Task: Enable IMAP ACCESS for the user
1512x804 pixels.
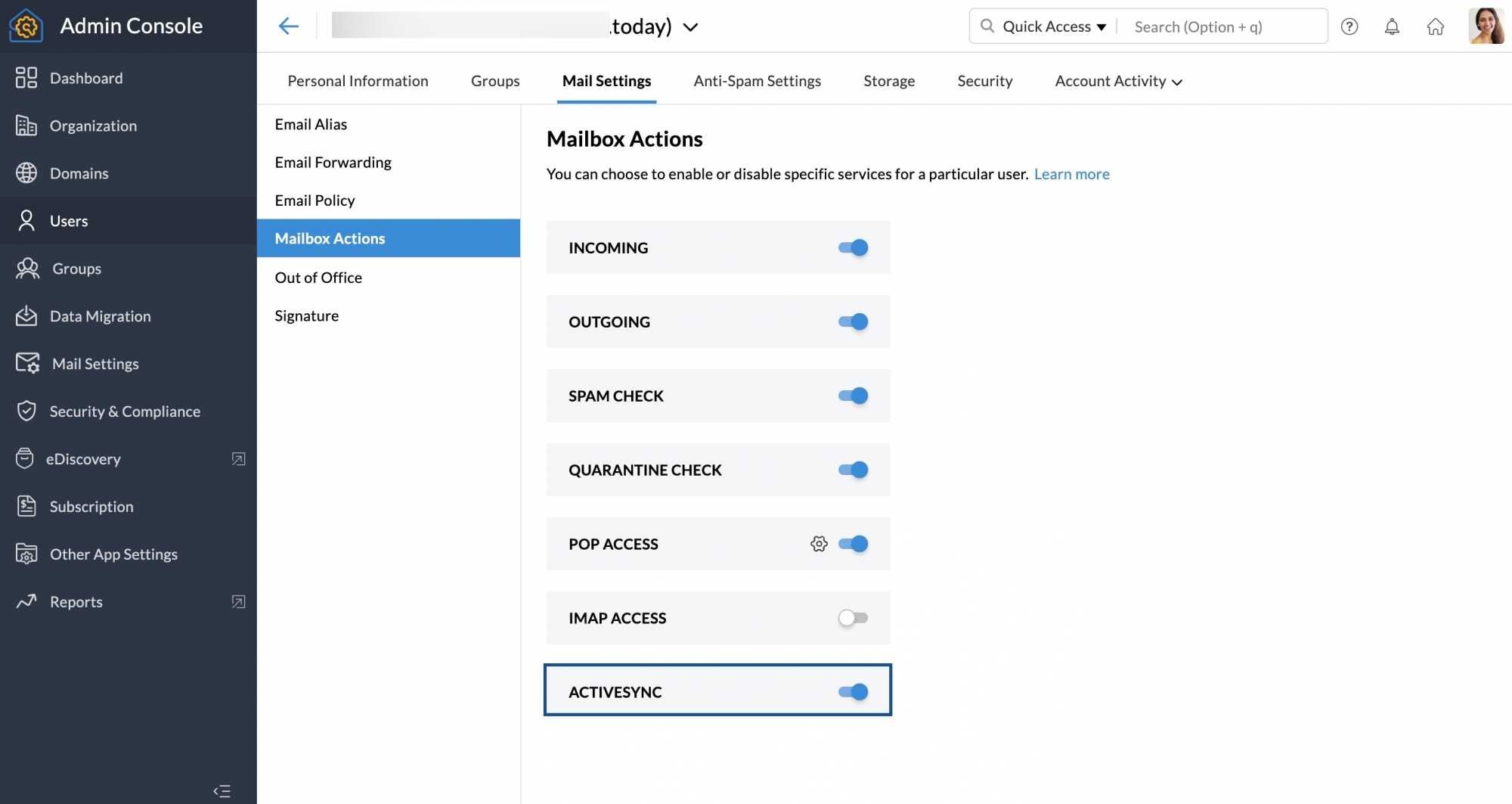Action: (854, 617)
